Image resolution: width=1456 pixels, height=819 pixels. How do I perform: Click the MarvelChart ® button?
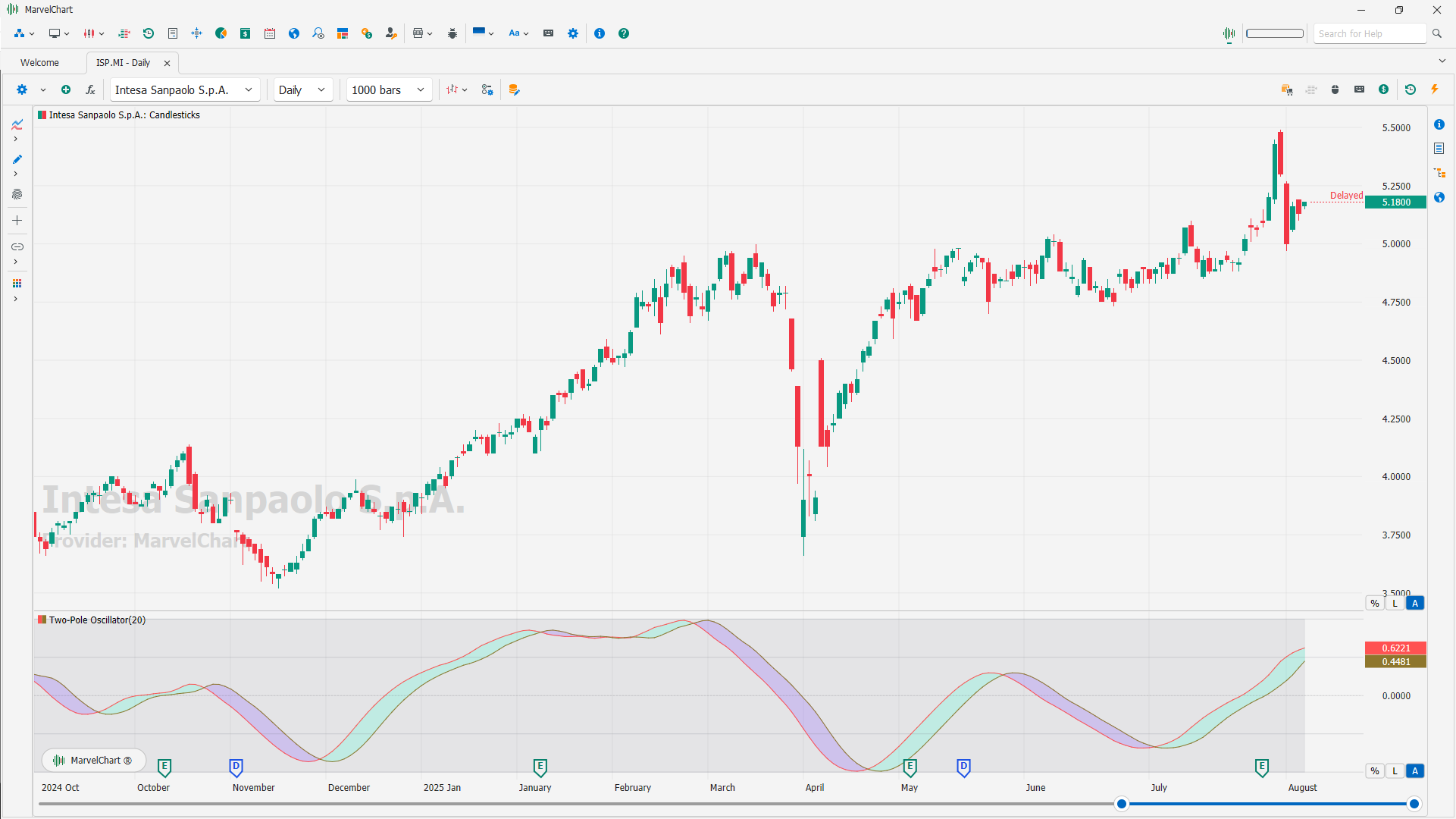coord(94,760)
